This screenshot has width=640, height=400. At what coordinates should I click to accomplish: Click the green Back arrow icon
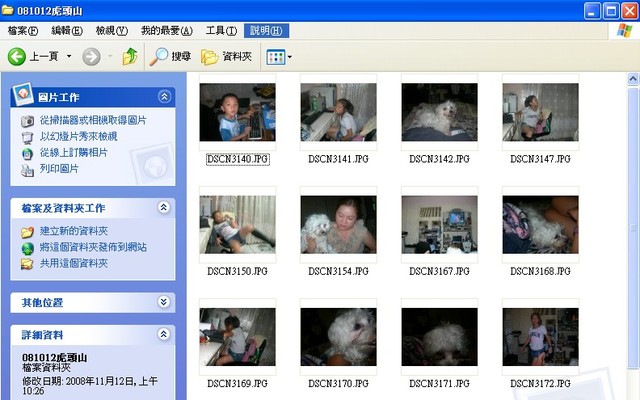click(17, 57)
